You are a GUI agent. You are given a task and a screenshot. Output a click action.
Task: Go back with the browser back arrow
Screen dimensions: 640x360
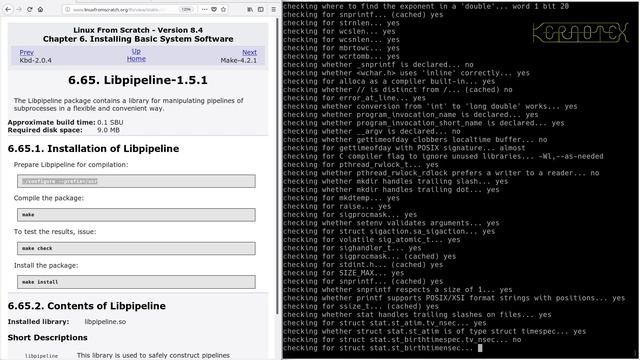tap(8, 9)
